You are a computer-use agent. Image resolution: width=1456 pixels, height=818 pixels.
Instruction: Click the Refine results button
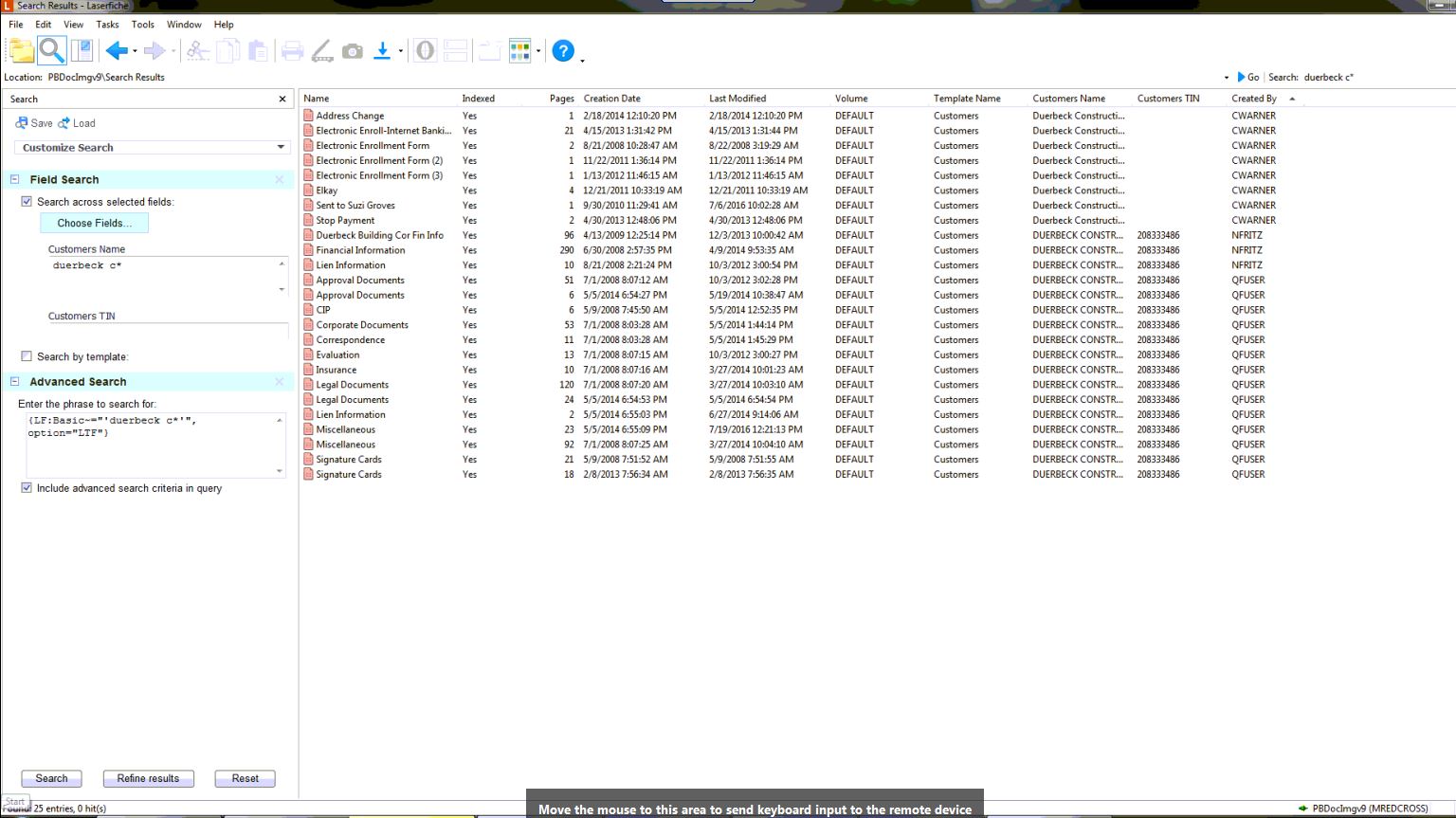148,778
